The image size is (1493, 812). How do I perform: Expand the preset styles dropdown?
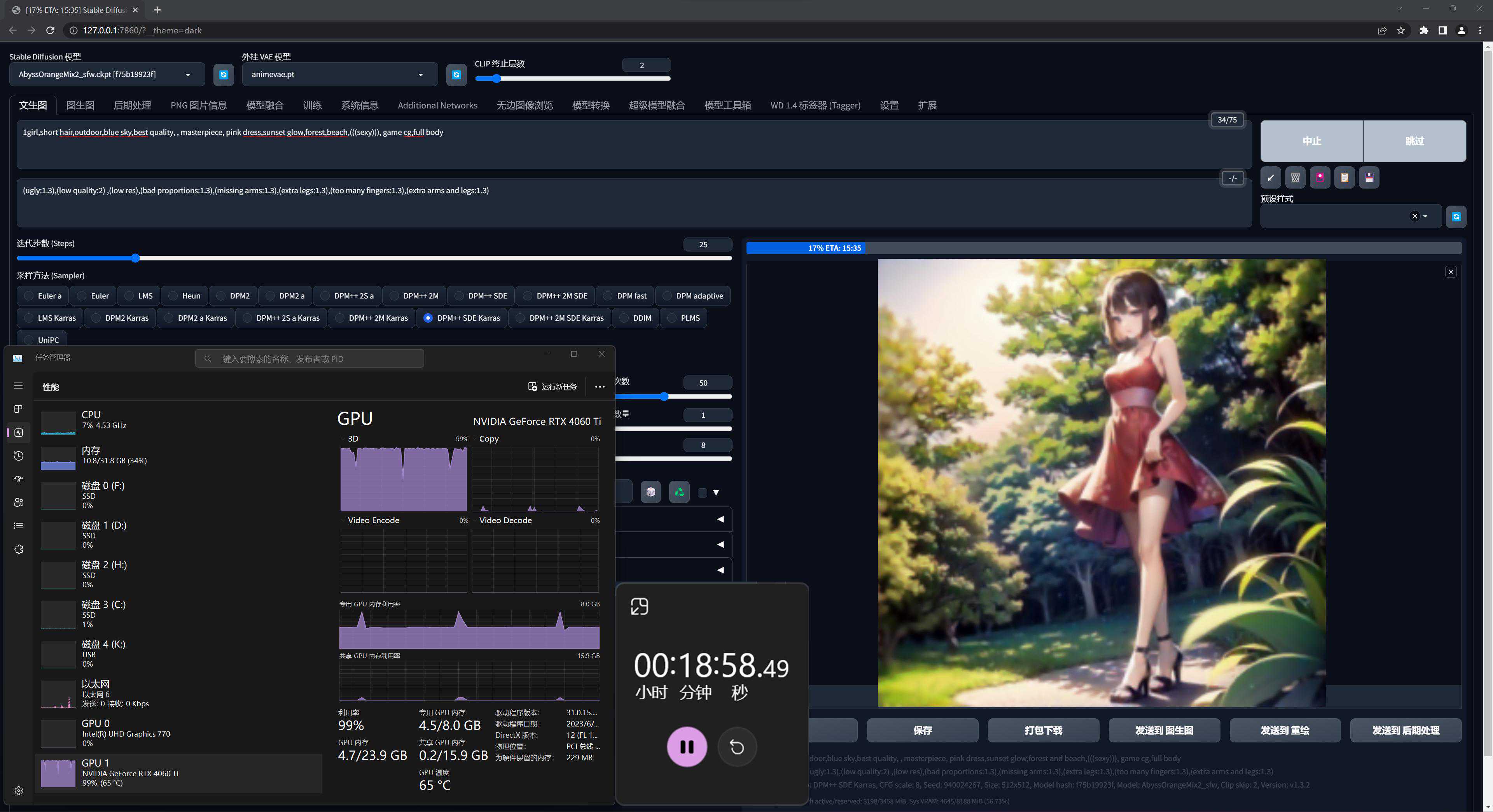[x=1425, y=217]
